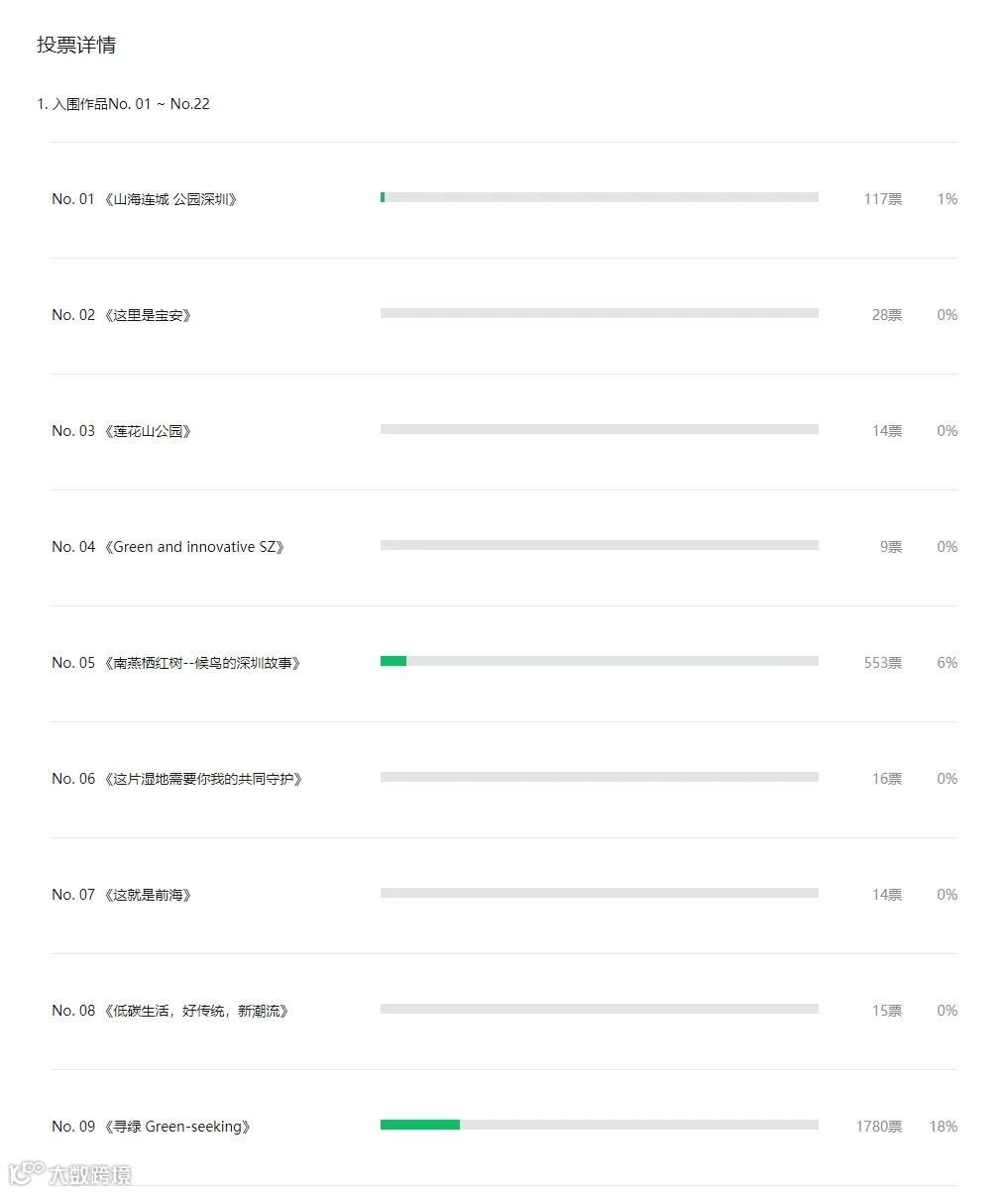This screenshot has width=1008, height=1193.
Task: Open No. 05《南燕栖红树--候鸟的深圳故事》entry
Action: 176,663
